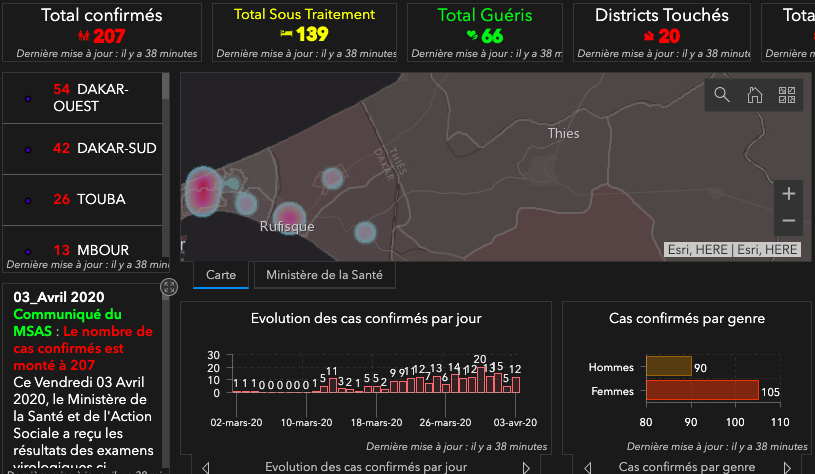Click the Thies city label on map

click(563, 134)
